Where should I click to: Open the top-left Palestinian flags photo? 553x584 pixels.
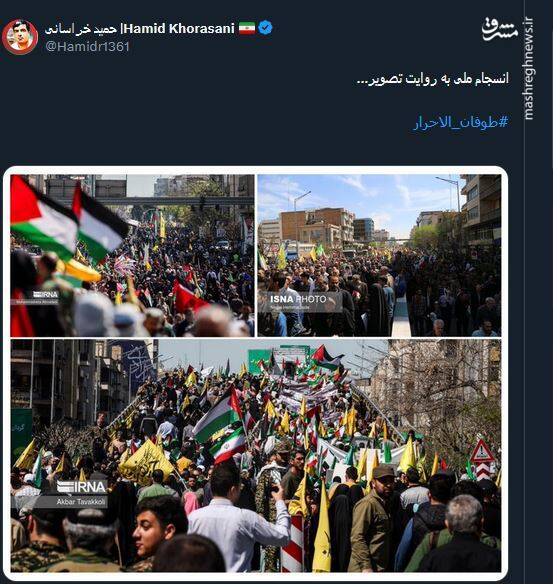click(x=132, y=256)
